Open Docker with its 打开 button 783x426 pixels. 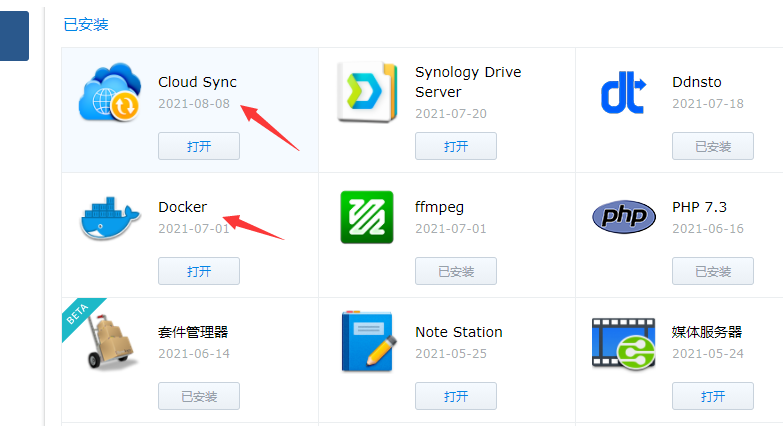point(199,271)
